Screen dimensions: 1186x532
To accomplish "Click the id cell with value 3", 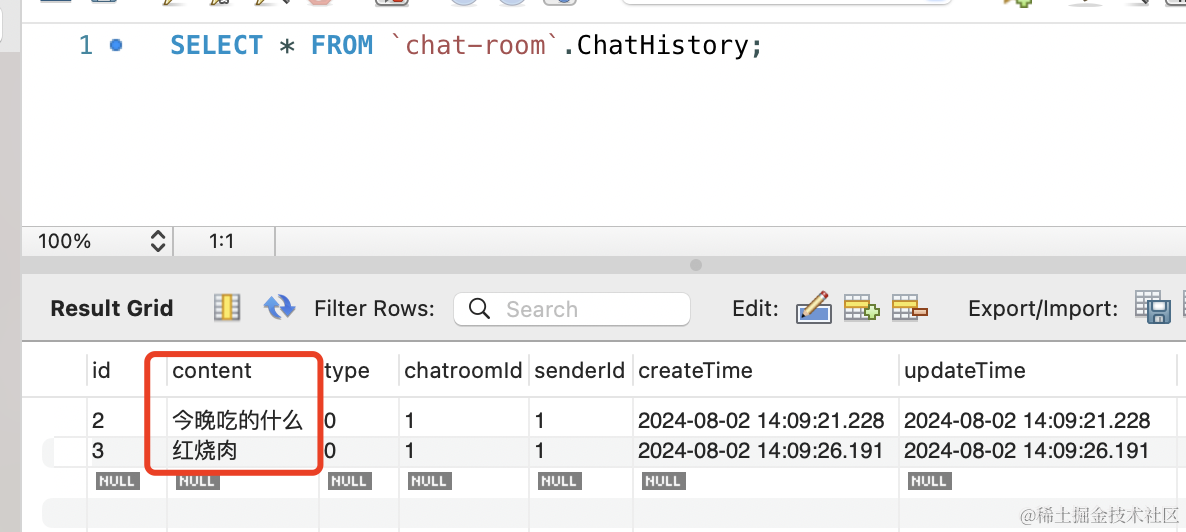I will pos(98,451).
